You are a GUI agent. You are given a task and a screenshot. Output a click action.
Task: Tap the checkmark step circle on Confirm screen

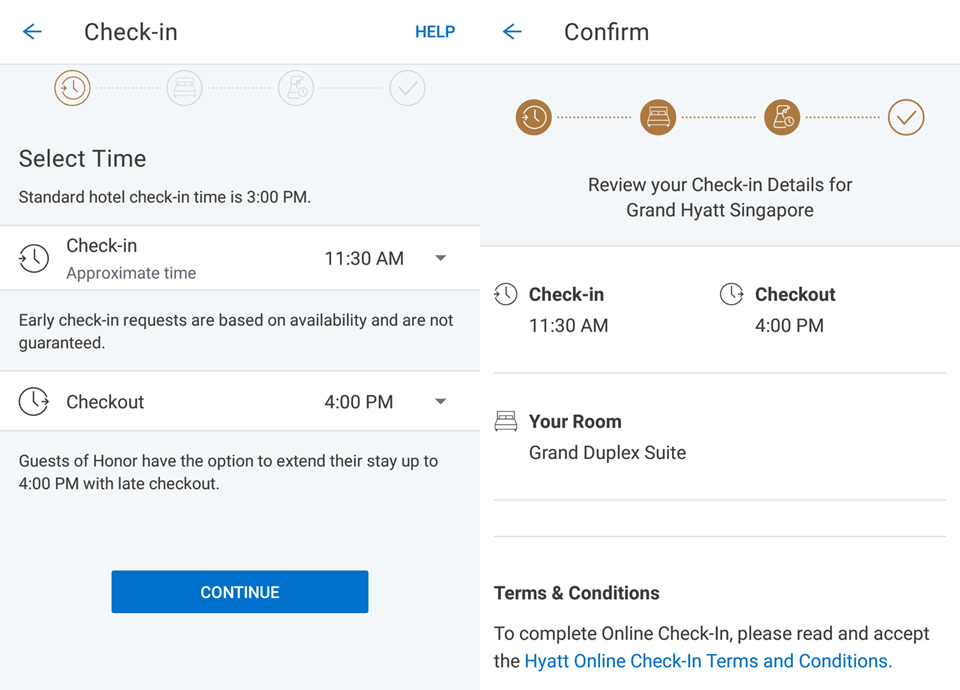click(x=906, y=117)
